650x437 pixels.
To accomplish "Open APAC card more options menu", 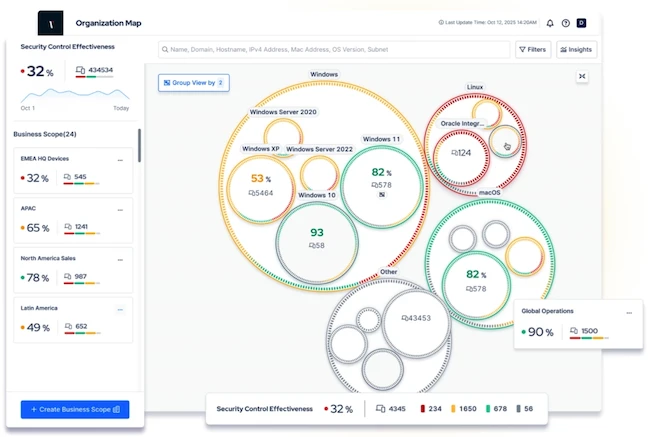I will [x=120, y=210].
